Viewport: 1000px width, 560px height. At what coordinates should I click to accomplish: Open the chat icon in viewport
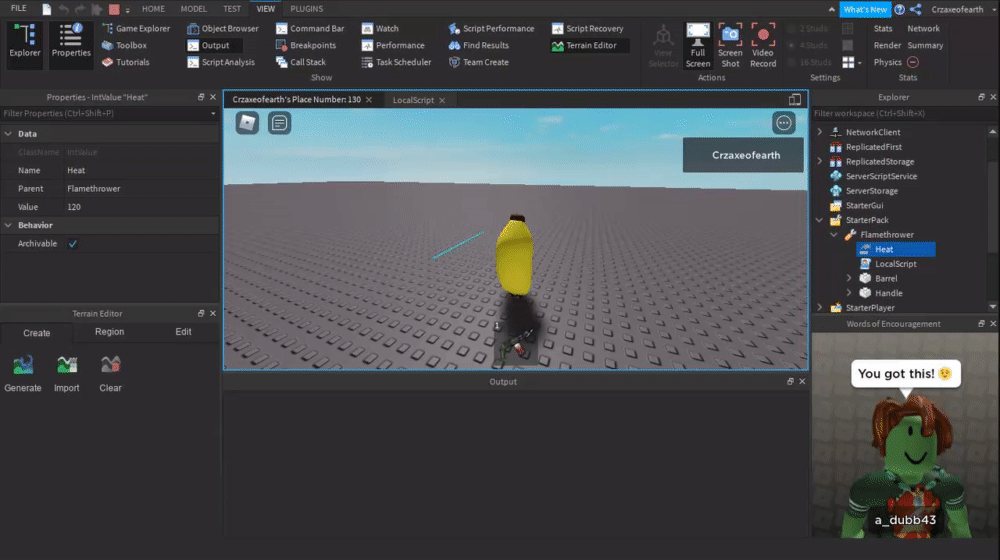pos(279,122)
